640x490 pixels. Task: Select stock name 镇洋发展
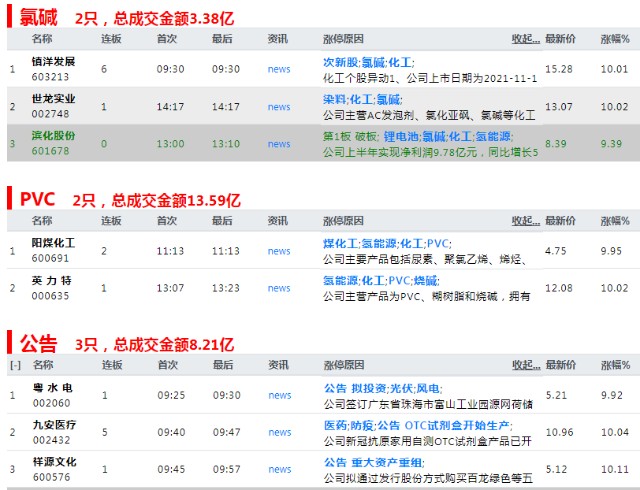[53, 62]
